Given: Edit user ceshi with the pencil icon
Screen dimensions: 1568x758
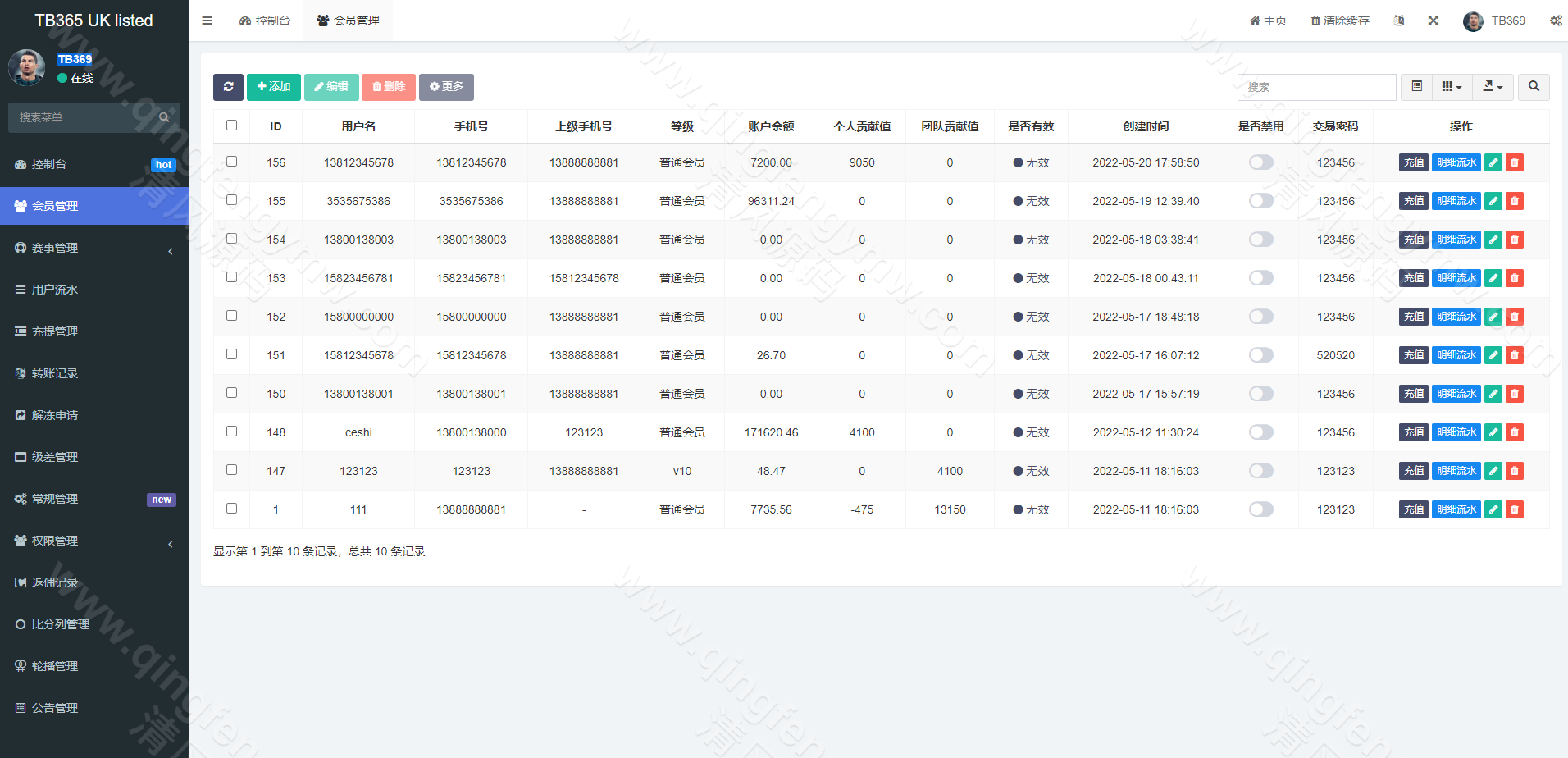Looking at the screenshot, I should [1493, 432].
